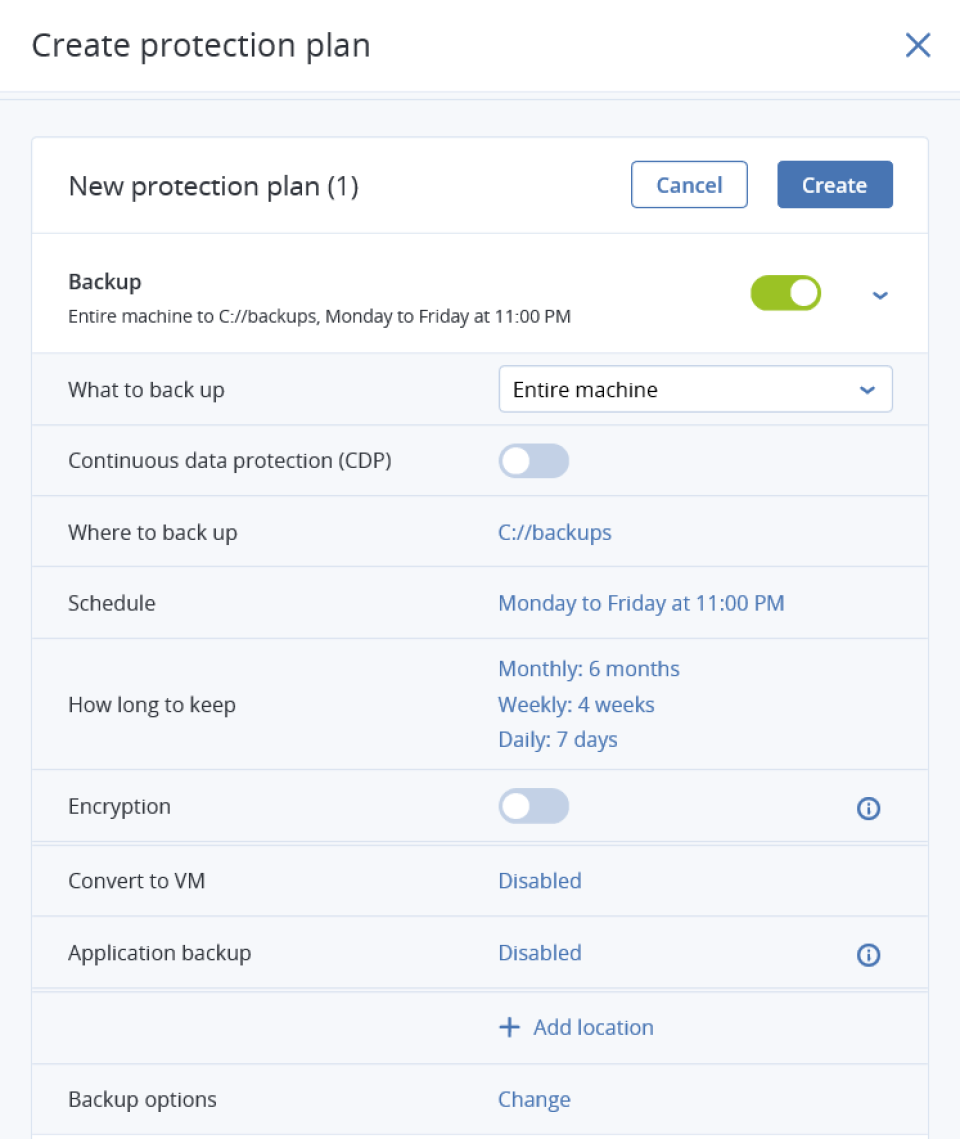Adjust the Weekly: 4 weeks retention
960x1139 pixels.
pyautogui.click(x=576, y=704)
